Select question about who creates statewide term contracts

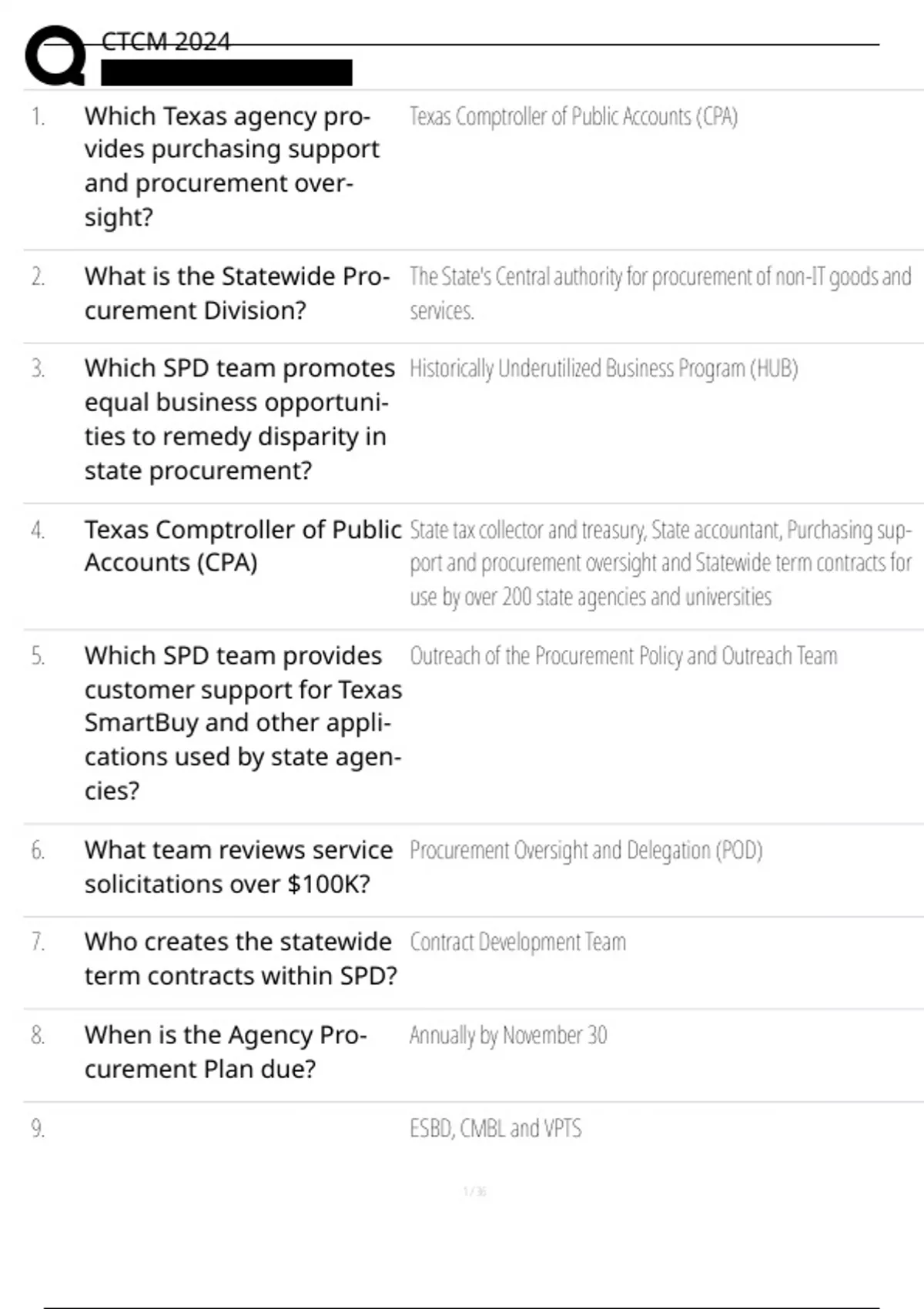pyautogui.click(x=240, y=959)
